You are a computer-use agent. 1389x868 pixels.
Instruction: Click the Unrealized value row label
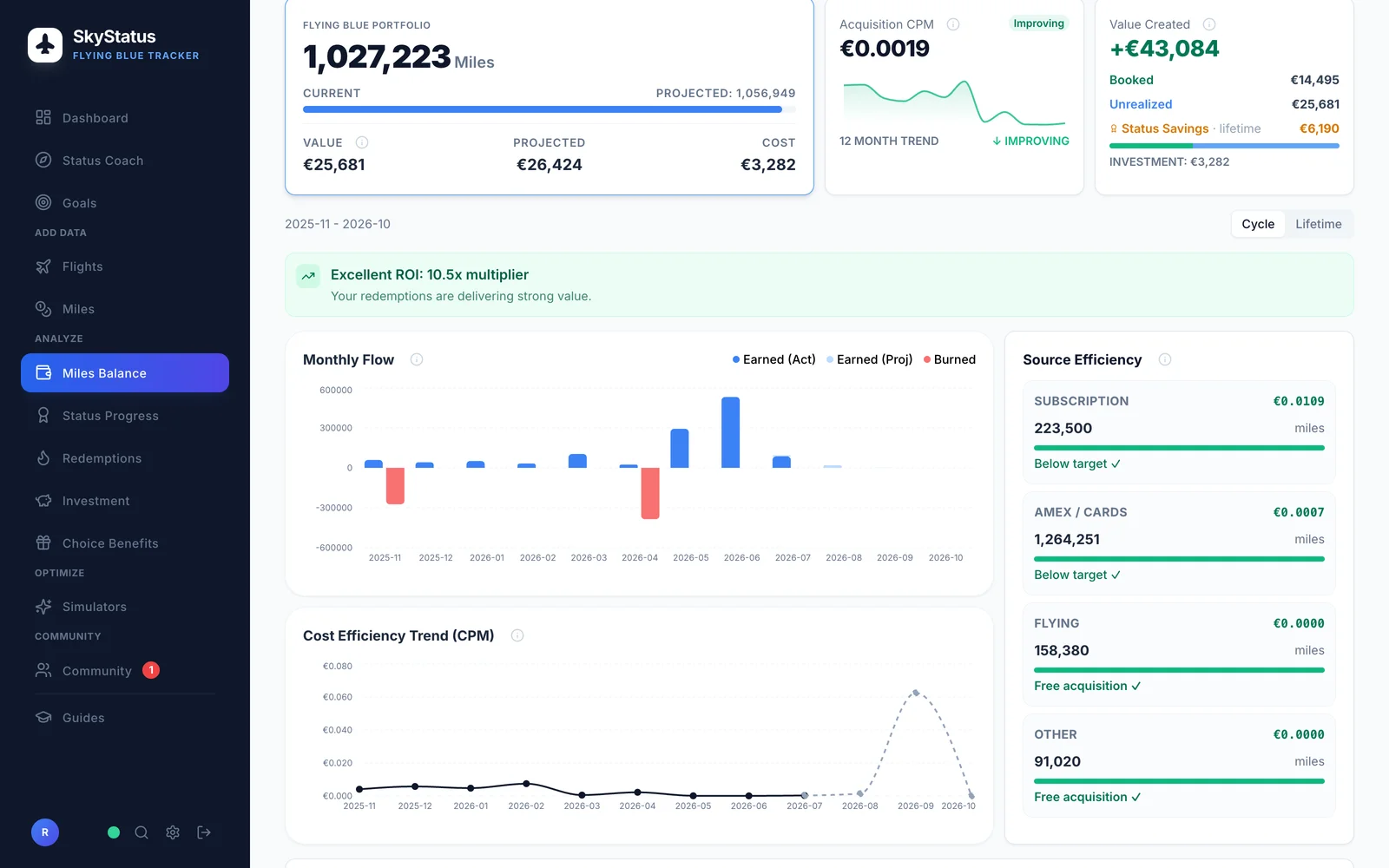(x=1141, y=104)
